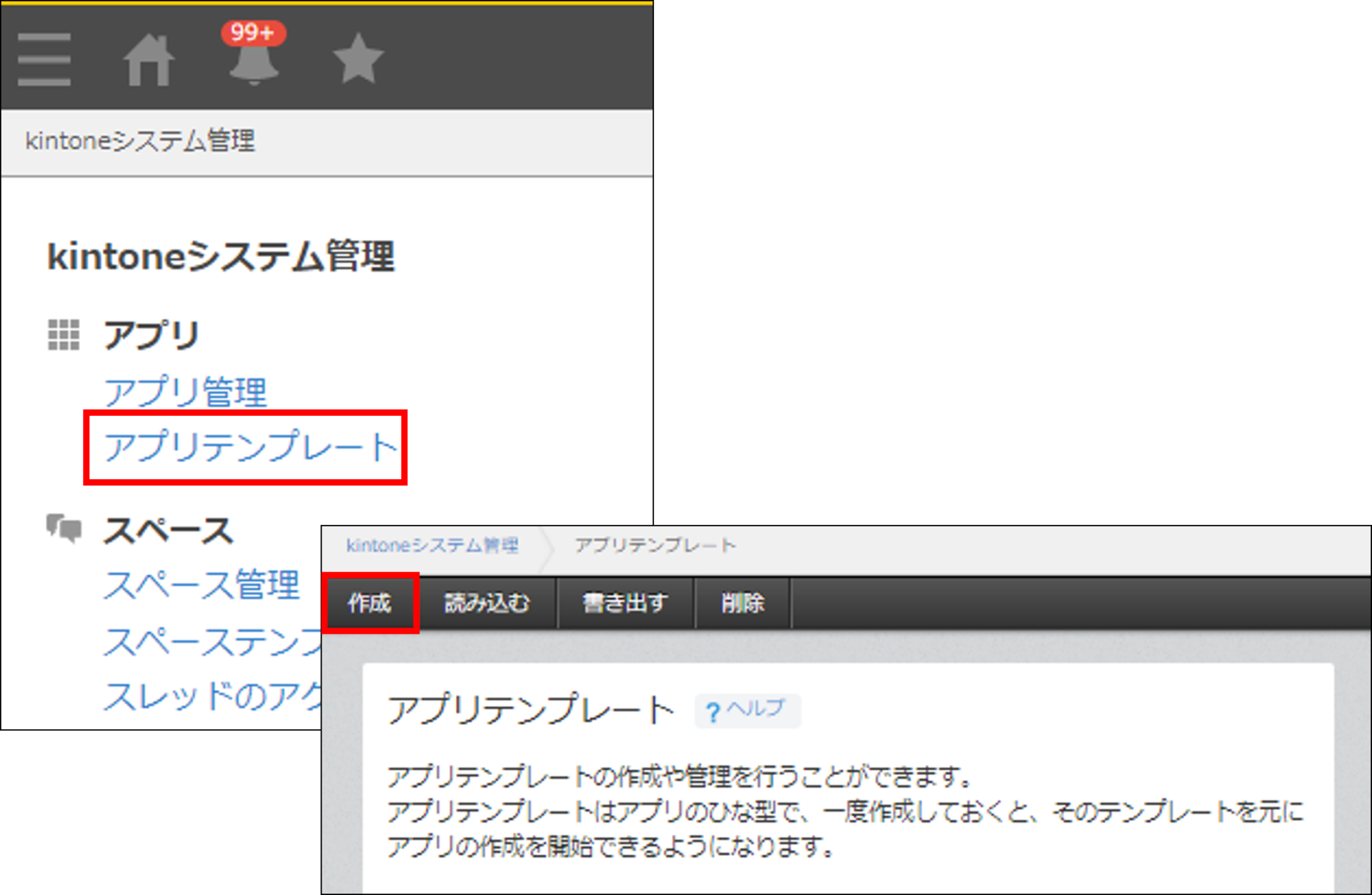1372x895 pixels.
Task: Click the アプリ grid icon
Action: click(x=64, y=335)
